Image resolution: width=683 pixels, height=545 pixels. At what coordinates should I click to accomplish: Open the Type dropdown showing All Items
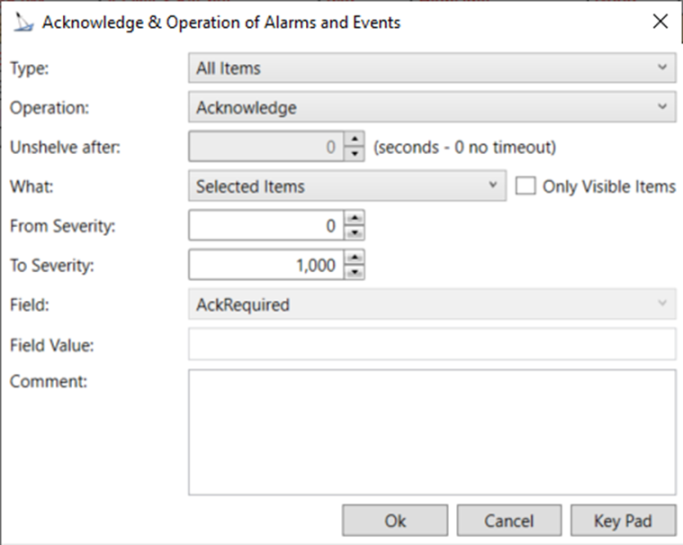coord(431,68)
